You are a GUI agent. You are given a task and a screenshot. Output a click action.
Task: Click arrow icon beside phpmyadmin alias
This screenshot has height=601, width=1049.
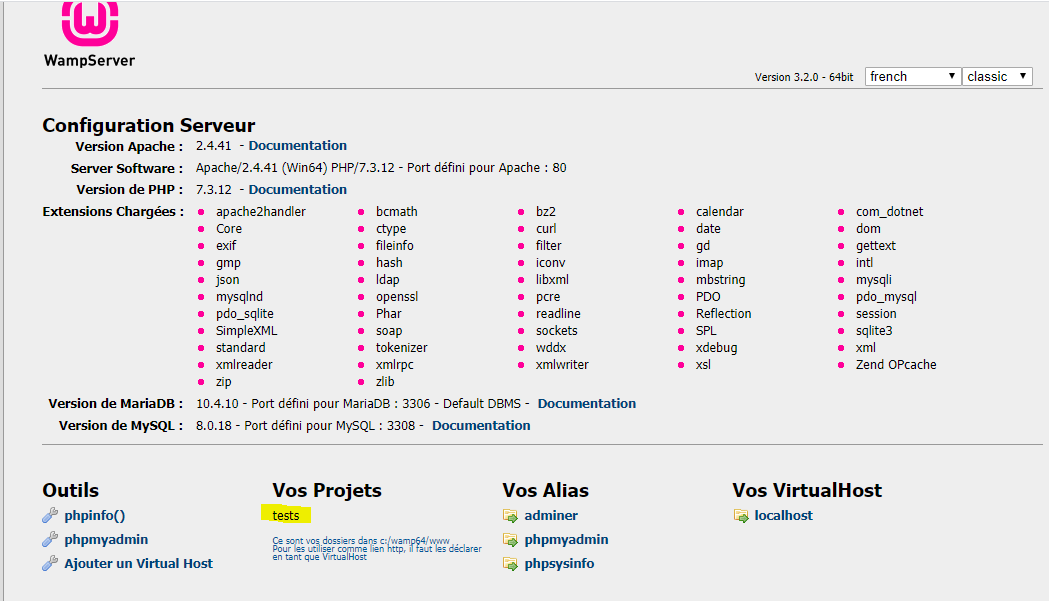(508, 539)
